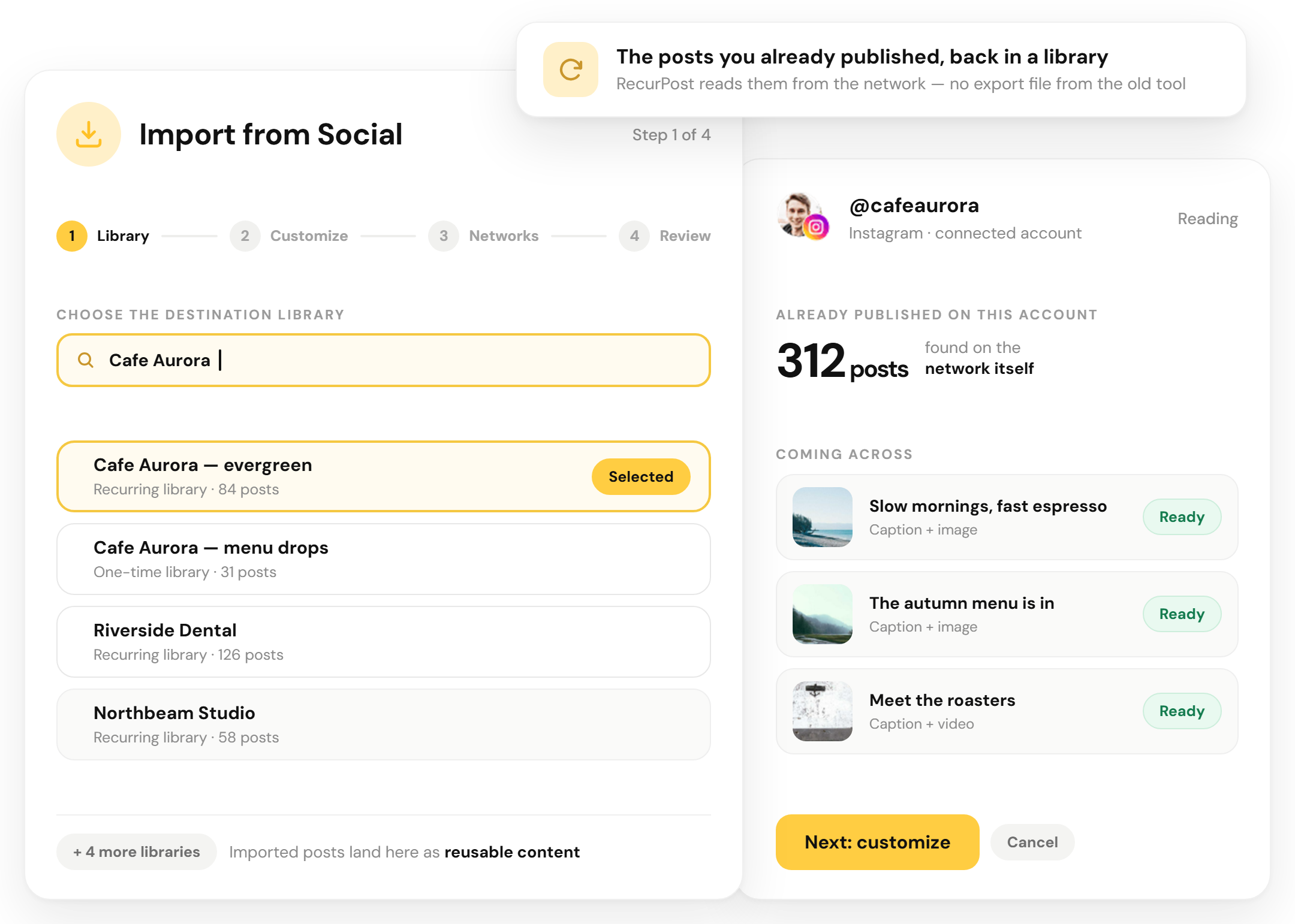The height and width of the screenshot is (924, 1295).
Task: Click the Import from Social heading
Action: [x=271, y=134]
